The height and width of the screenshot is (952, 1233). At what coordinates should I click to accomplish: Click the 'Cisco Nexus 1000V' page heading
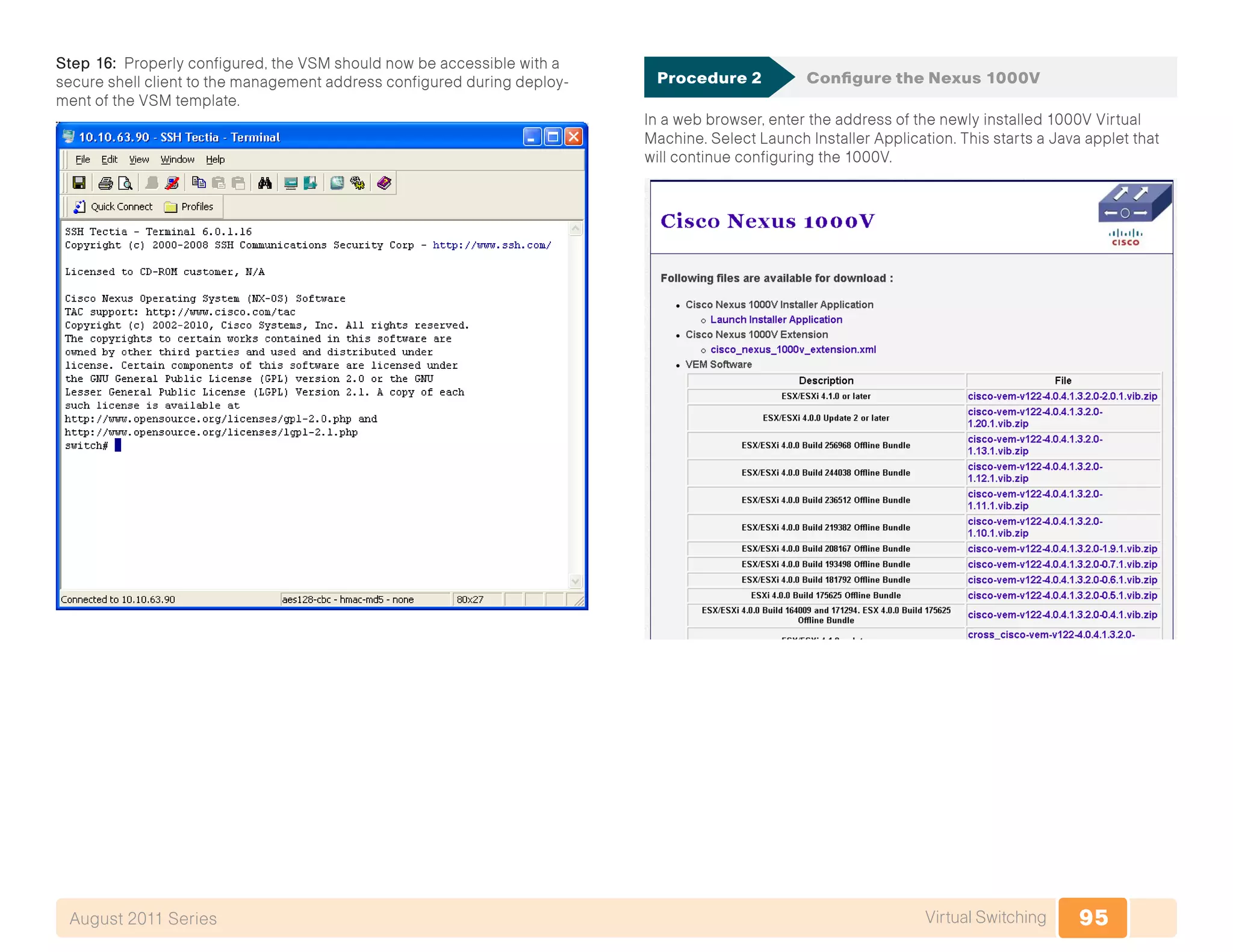[768, 221]
